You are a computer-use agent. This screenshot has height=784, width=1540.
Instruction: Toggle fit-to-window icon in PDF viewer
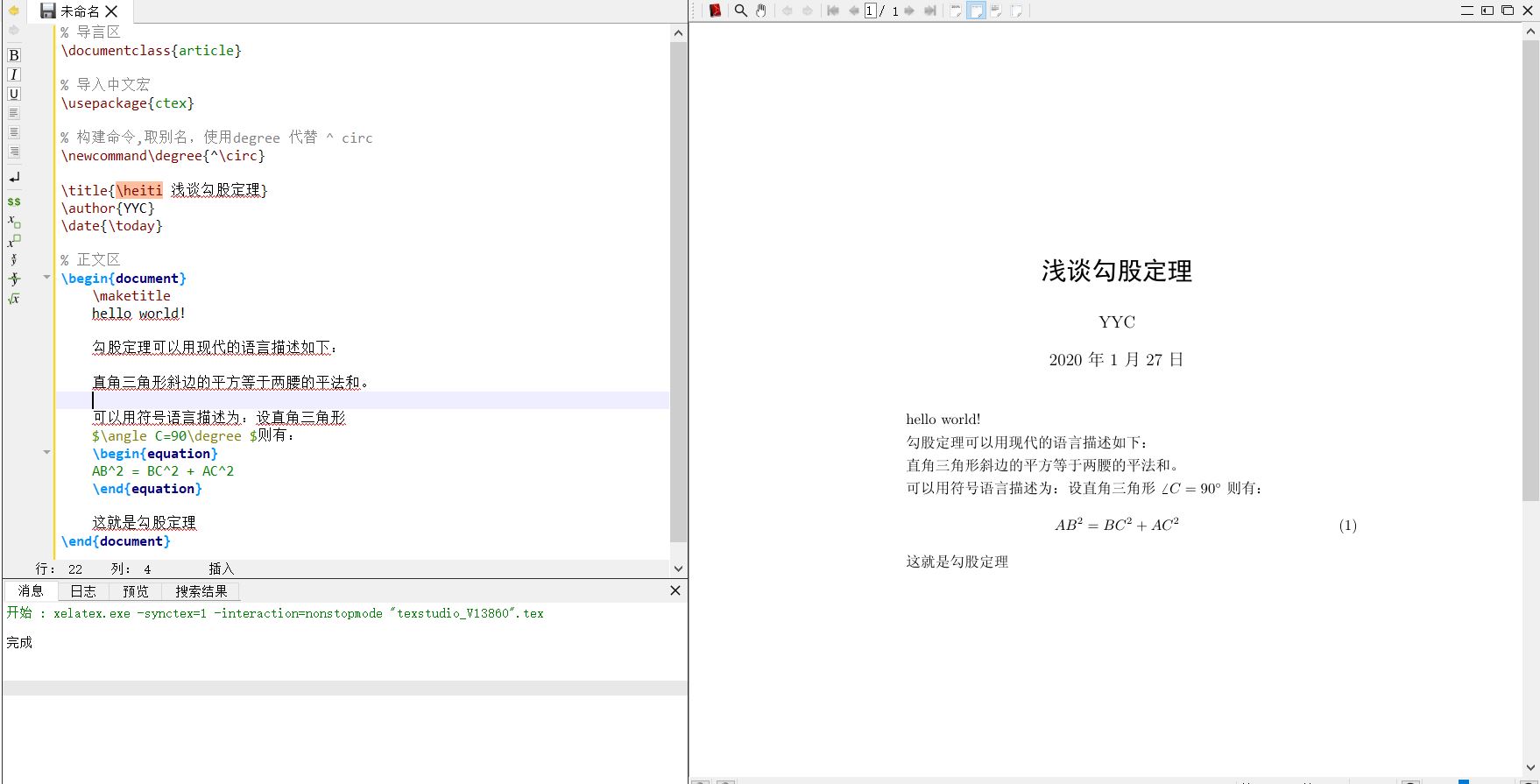[x=1017, y=11]
